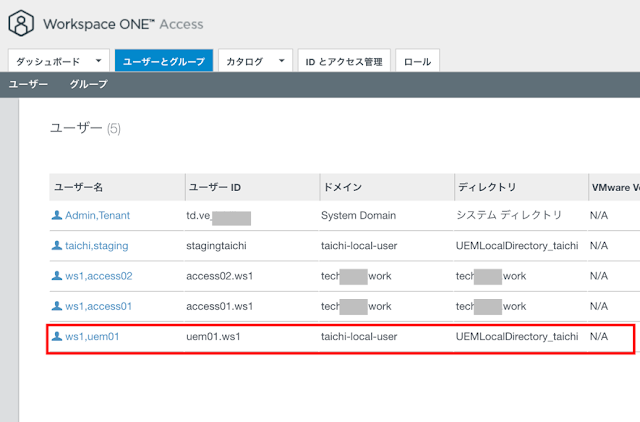Expand the ダッシュボード dropdown arrow
Screen dimensions: 640x422
tap(98, 61)
